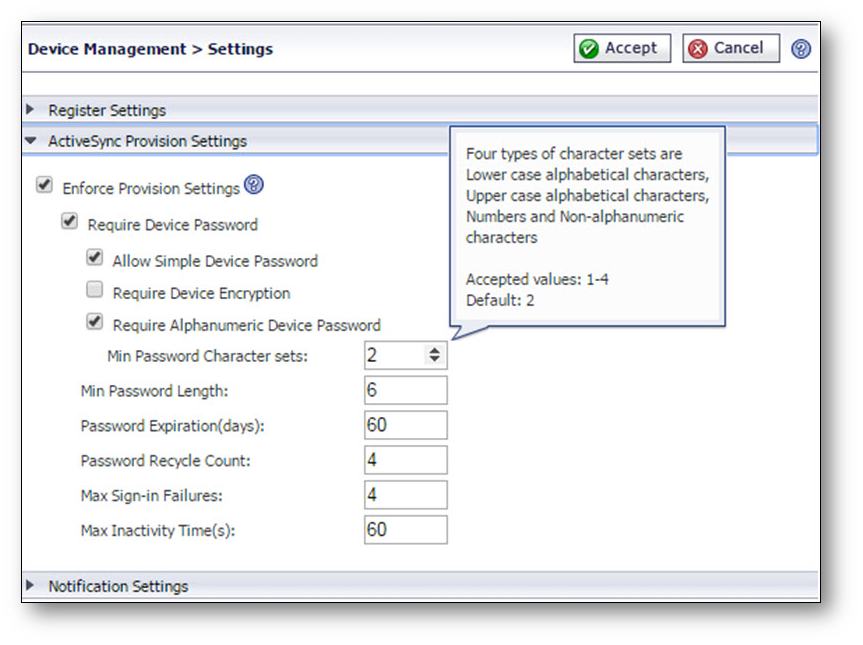Select the Max Inactivity Time field
The width and height of the screenshot is (863, 645).
tap(405, 530)
